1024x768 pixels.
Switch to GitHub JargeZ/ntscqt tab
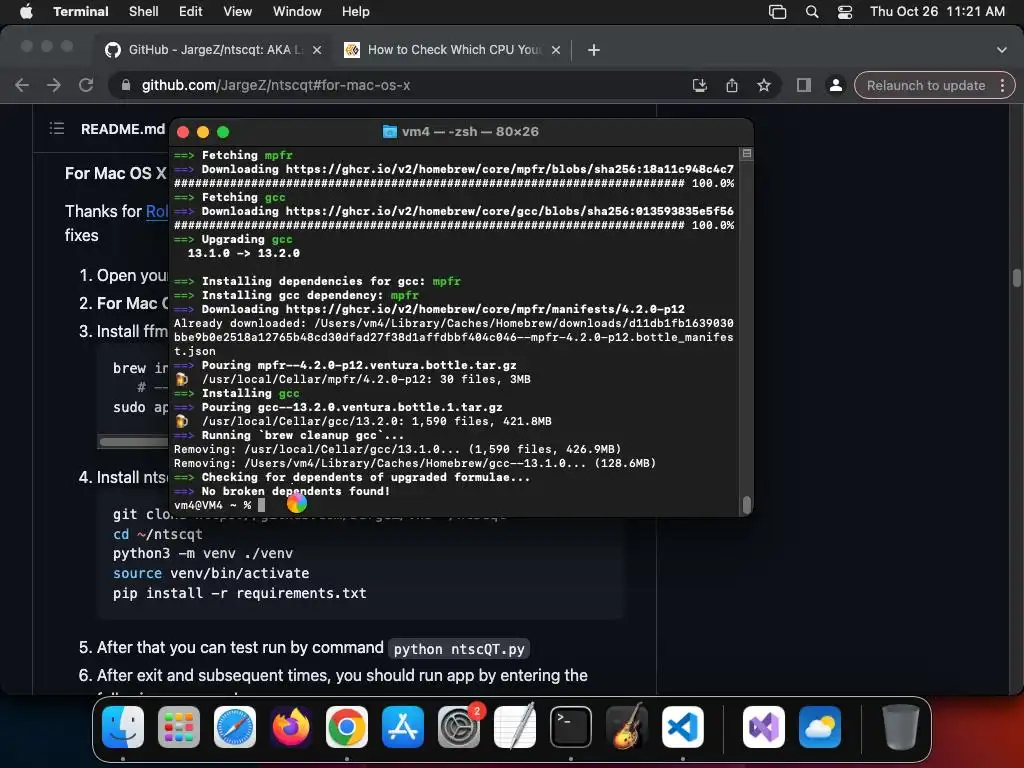[x=214, y=50]
